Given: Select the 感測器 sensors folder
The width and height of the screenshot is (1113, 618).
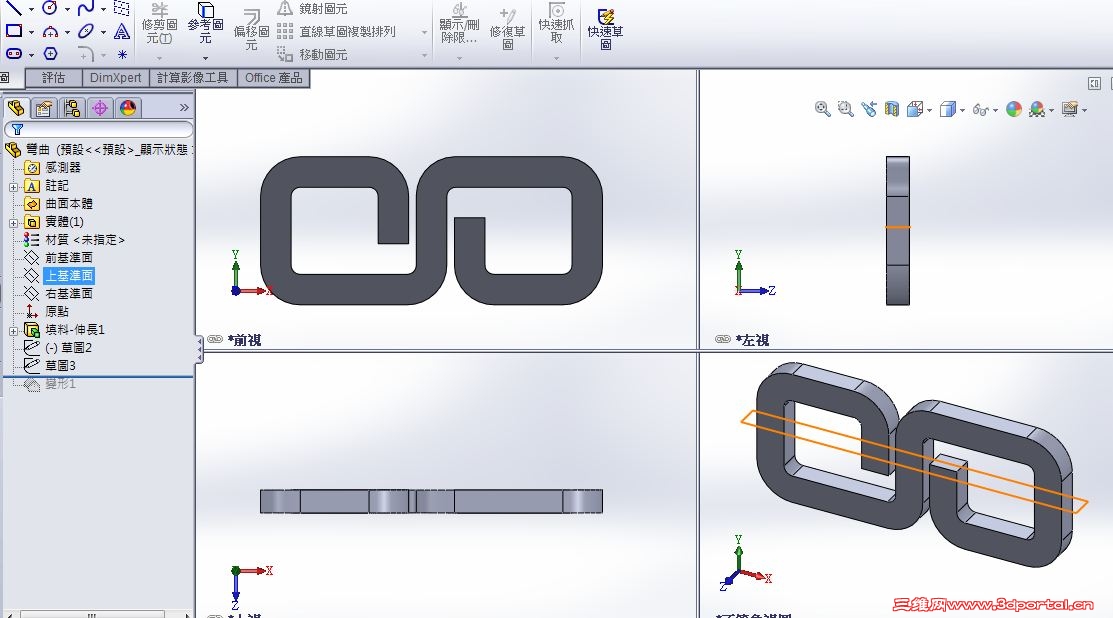Looking at the screenshot, I should point(53,167).
